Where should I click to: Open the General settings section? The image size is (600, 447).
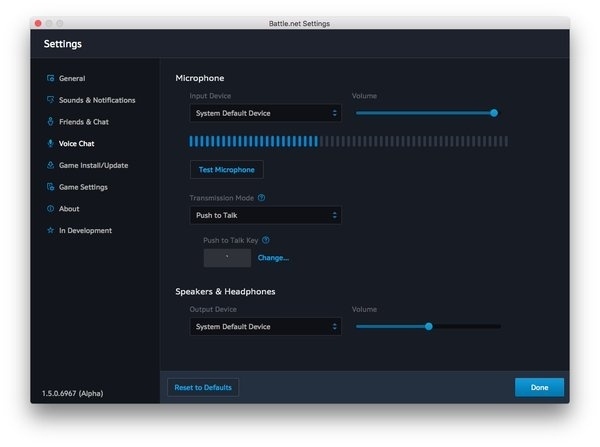(72, 78)
